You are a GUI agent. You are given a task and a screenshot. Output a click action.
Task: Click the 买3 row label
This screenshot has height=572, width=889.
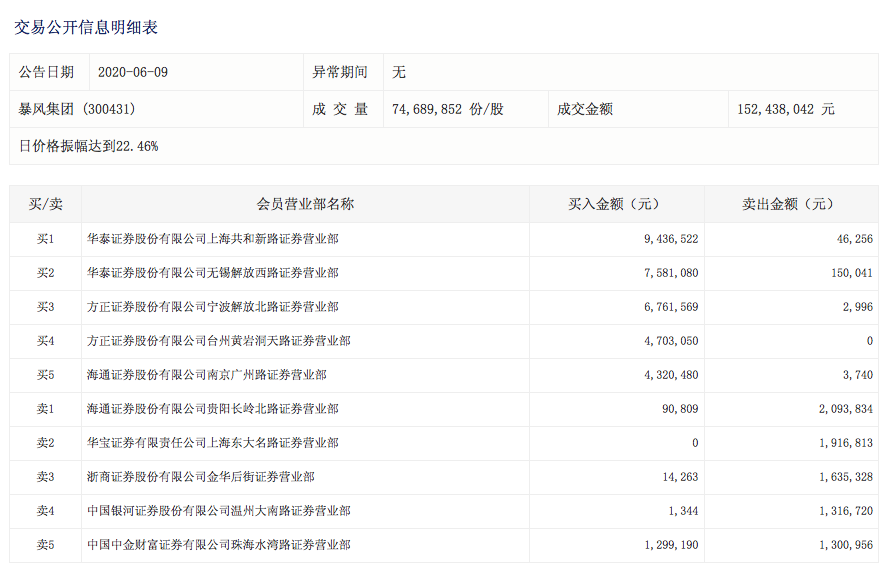click(x=45, y=307)
